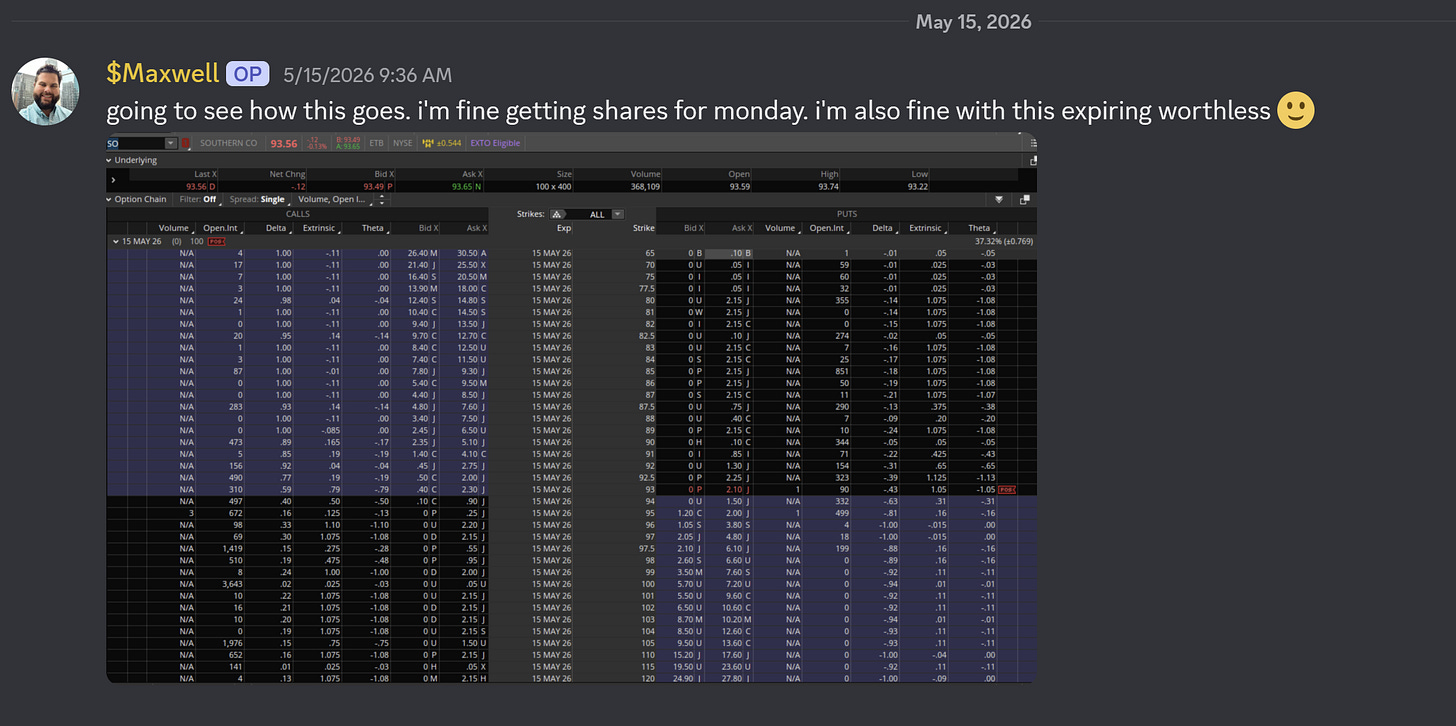Collapse the Underlying section chevron
The width and height of the screenshot is (1456, 726).
110,159
